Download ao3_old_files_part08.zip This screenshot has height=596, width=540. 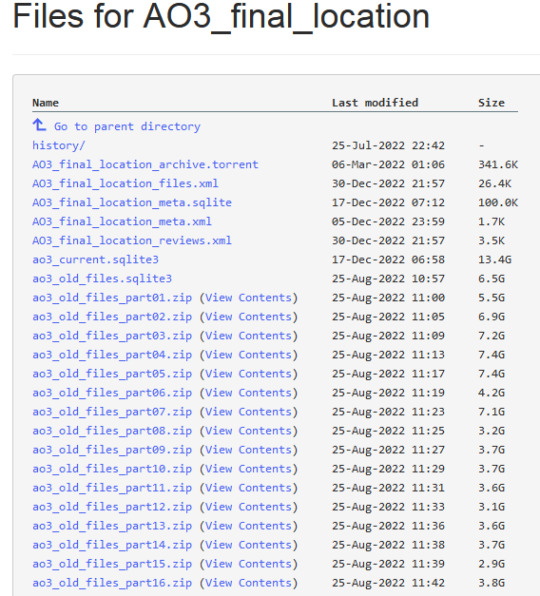tap(112, 431)
